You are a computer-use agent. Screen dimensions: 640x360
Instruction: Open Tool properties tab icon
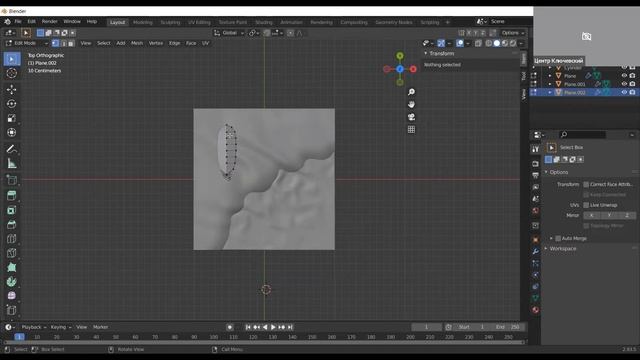pos(536,149)
